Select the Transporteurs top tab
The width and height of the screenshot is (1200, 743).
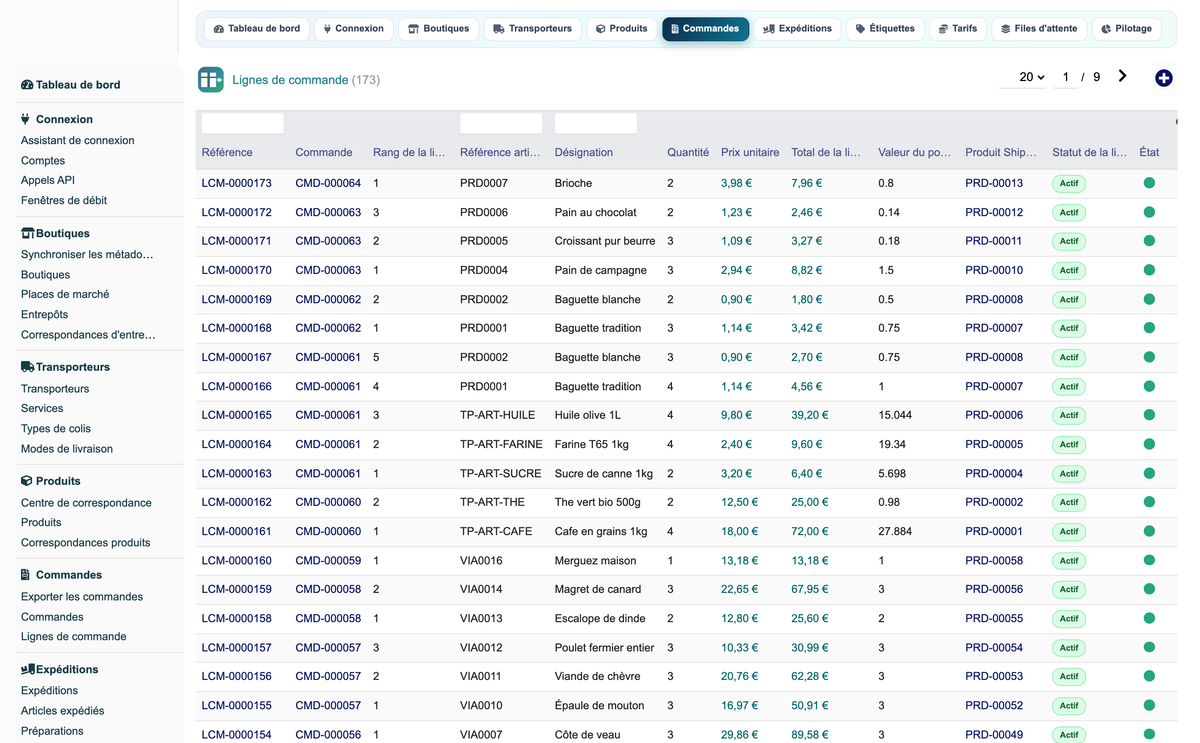533,29
